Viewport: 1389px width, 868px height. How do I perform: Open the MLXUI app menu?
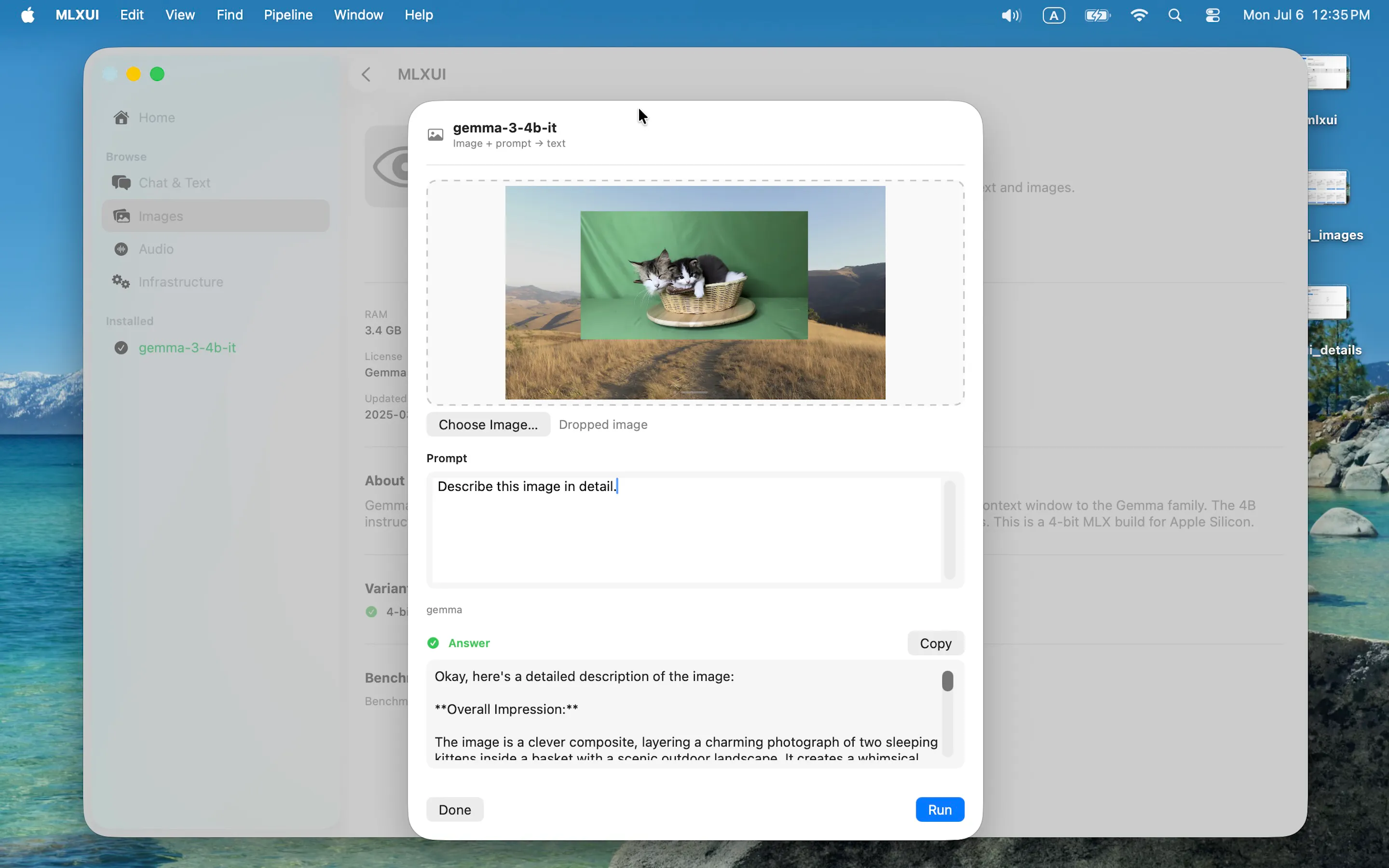[77, 15]
